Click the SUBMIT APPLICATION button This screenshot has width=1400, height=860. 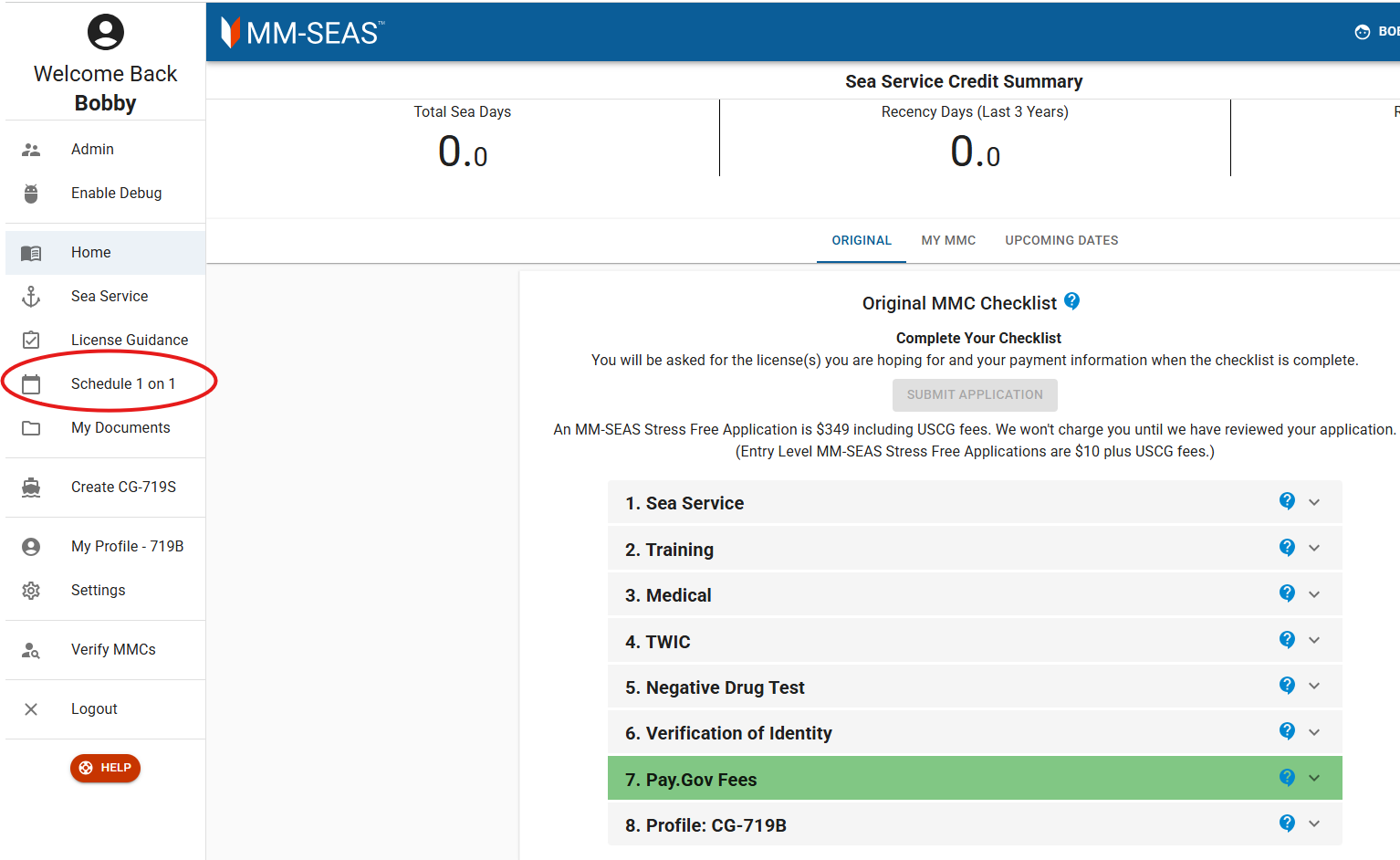pyautogui.click(x=975, y=395)
